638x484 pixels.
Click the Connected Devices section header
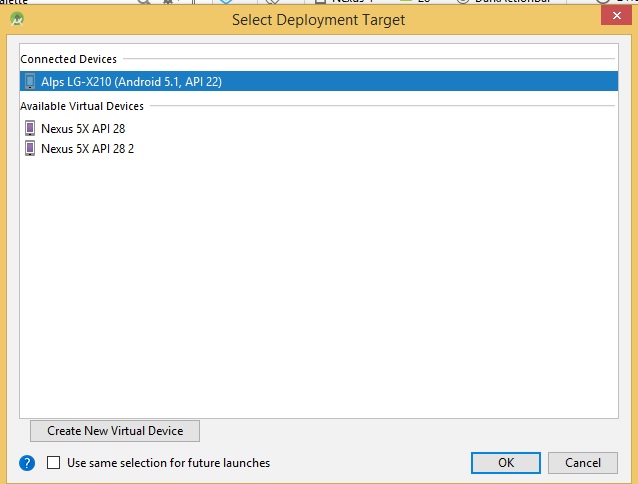click(68, 60)
